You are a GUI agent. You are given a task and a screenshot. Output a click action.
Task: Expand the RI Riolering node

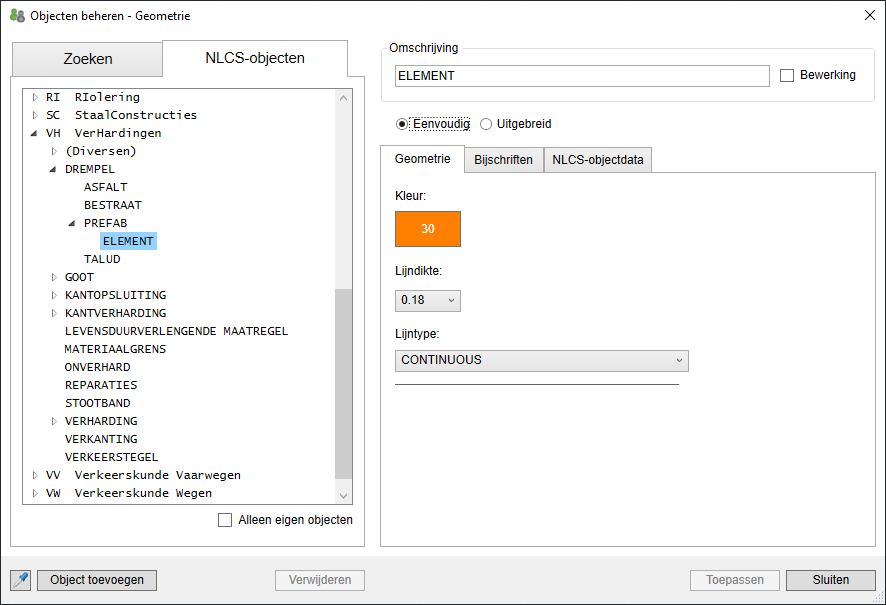coord(35,97)
